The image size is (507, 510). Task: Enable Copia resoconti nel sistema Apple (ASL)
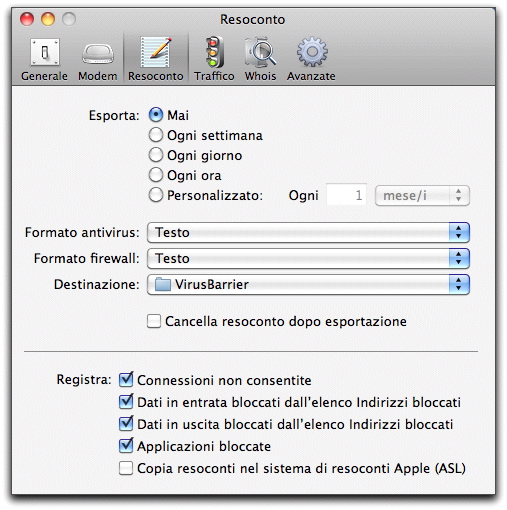pyautogui.click(x=126, y=468)
